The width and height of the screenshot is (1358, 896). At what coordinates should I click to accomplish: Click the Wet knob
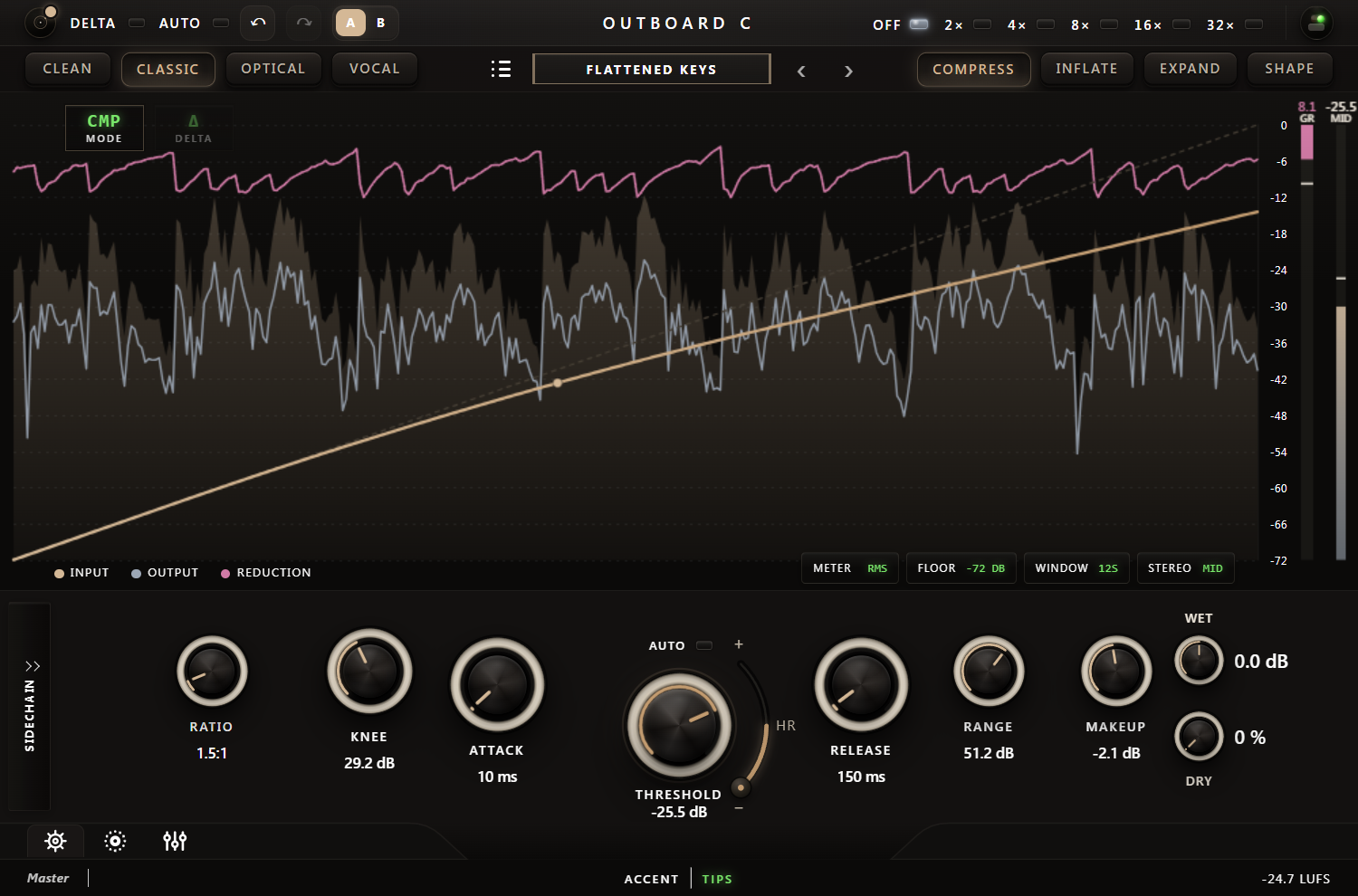pyautogui.click(x=1199, y=661)
